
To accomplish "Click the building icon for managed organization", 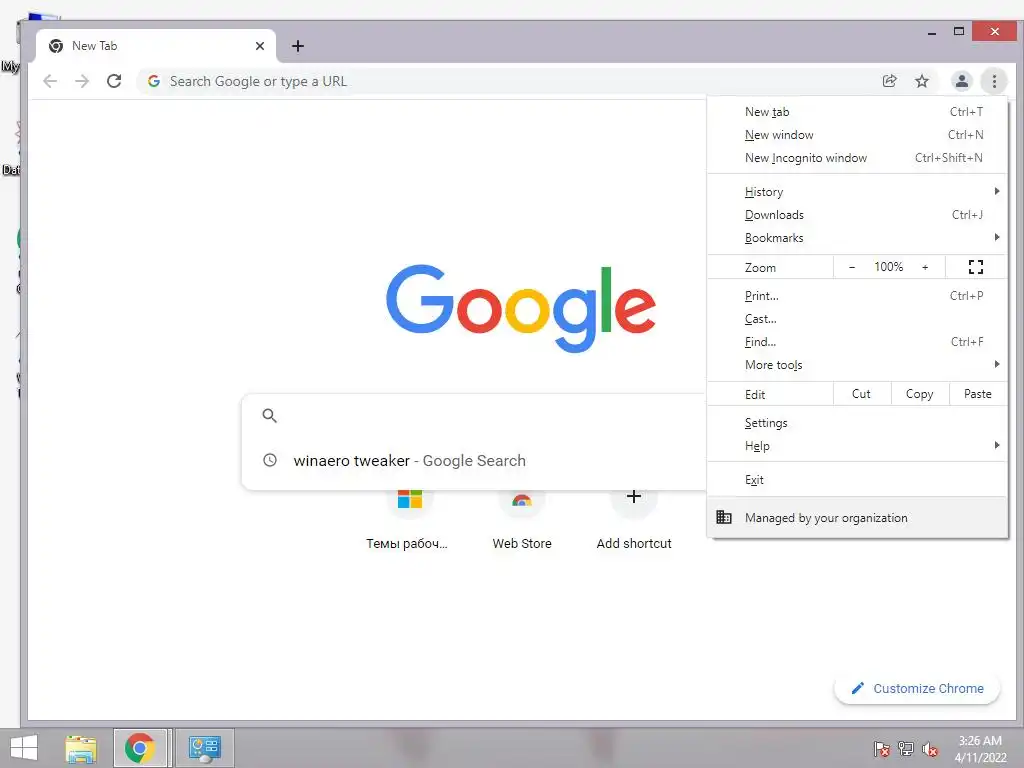I will [x=724, y=517].
